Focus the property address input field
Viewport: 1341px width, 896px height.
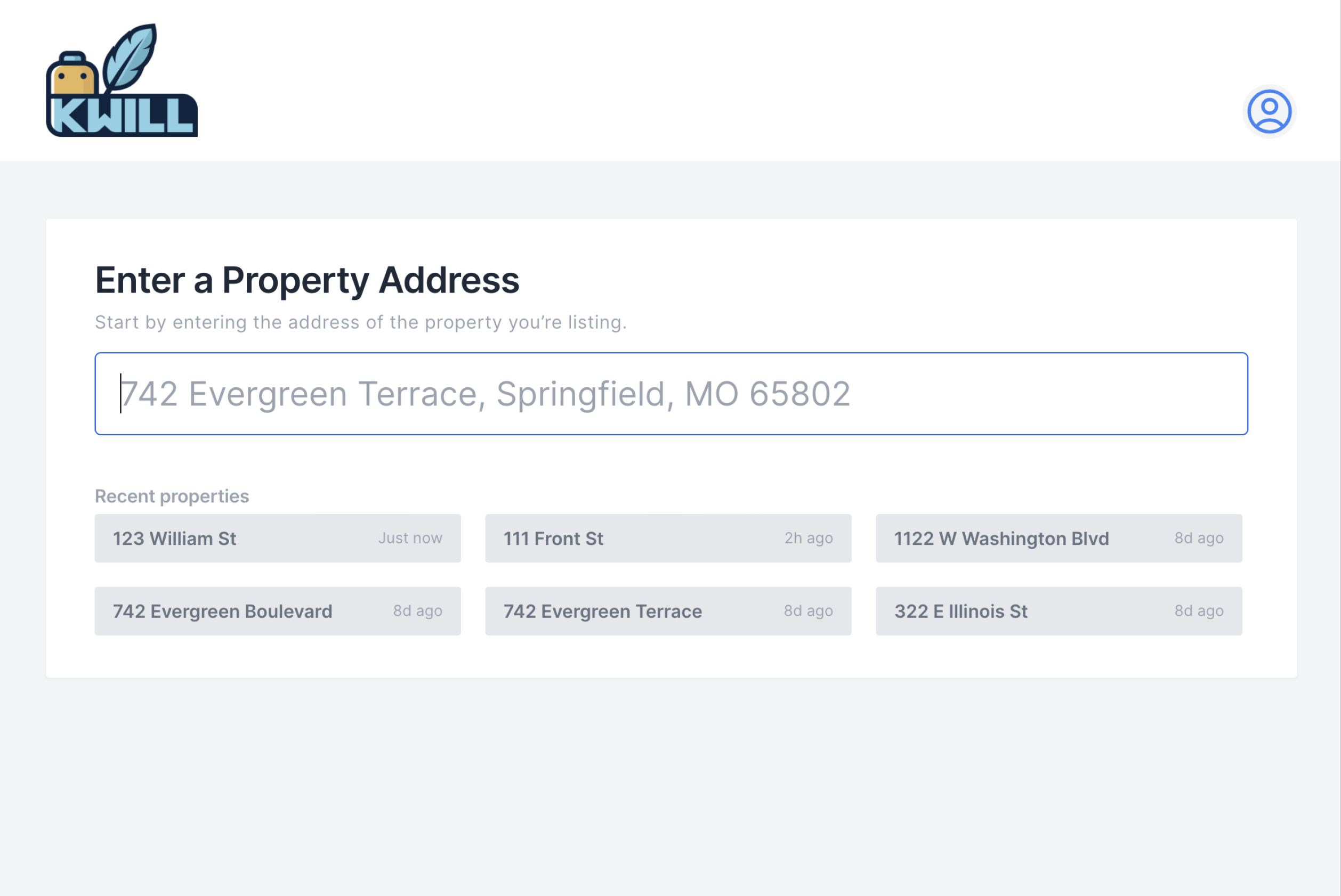[671, 394]
